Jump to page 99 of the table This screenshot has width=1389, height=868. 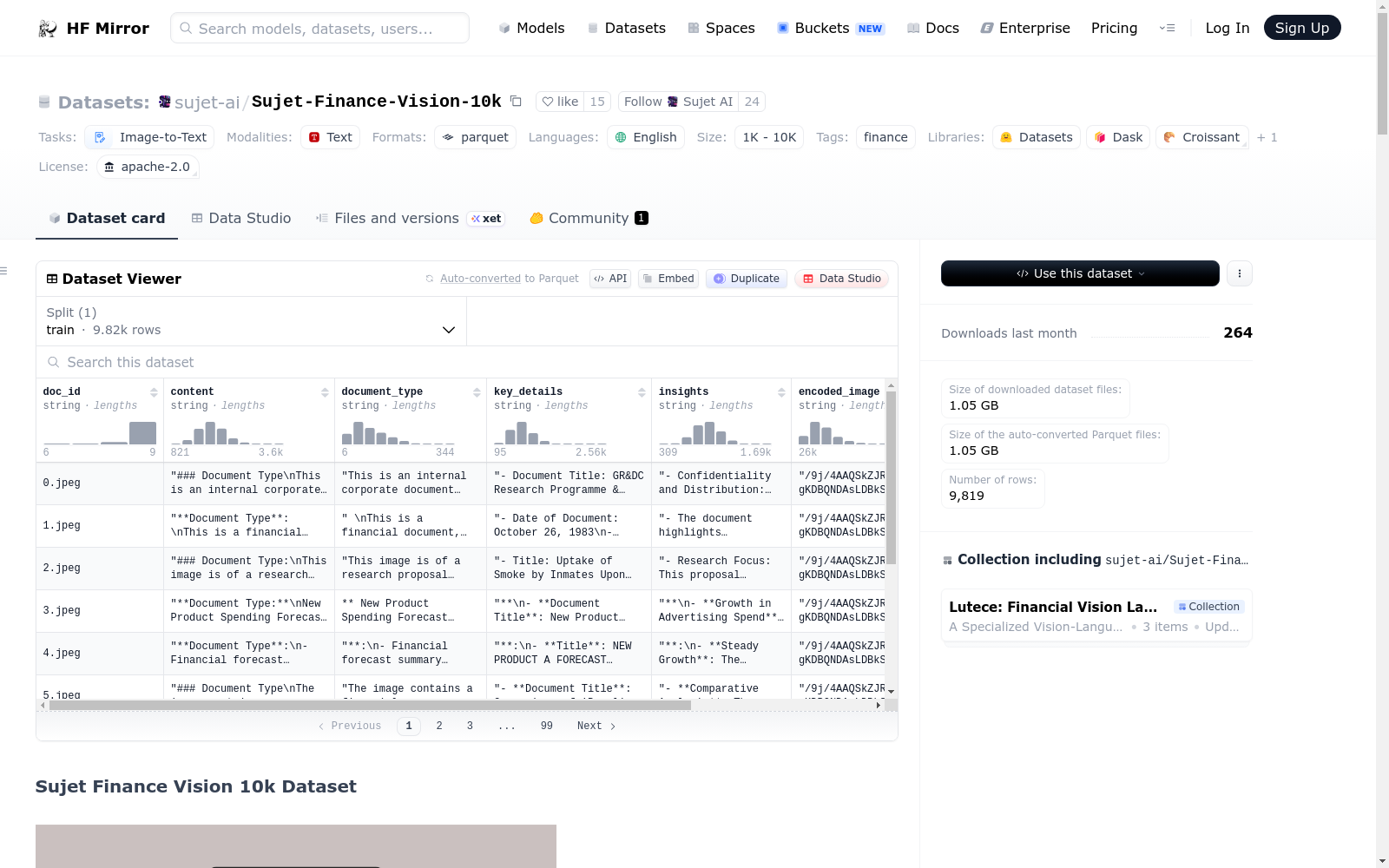point(547,726)
